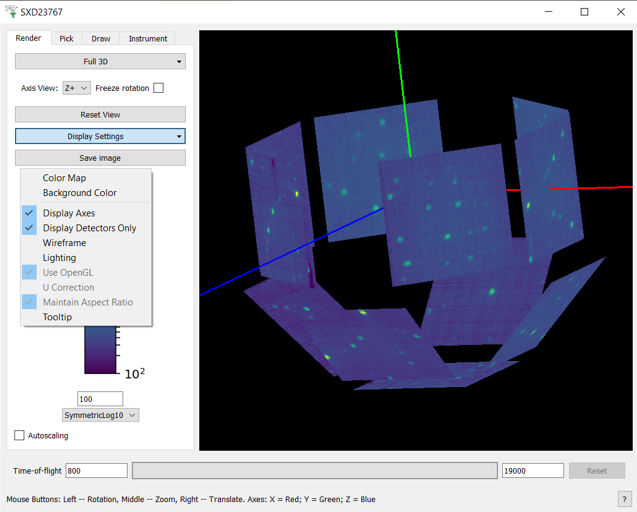Click the color bar gradient swatch
The height and width of the screenshot is (512, 637).
click(99, 350)
